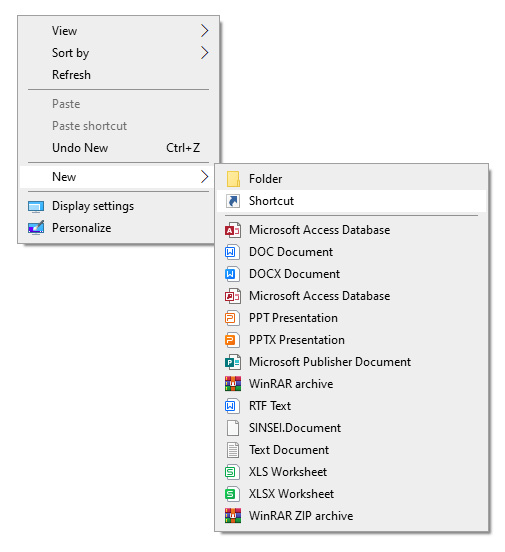Expand the Sort by submenu chevron

point(205,53)
